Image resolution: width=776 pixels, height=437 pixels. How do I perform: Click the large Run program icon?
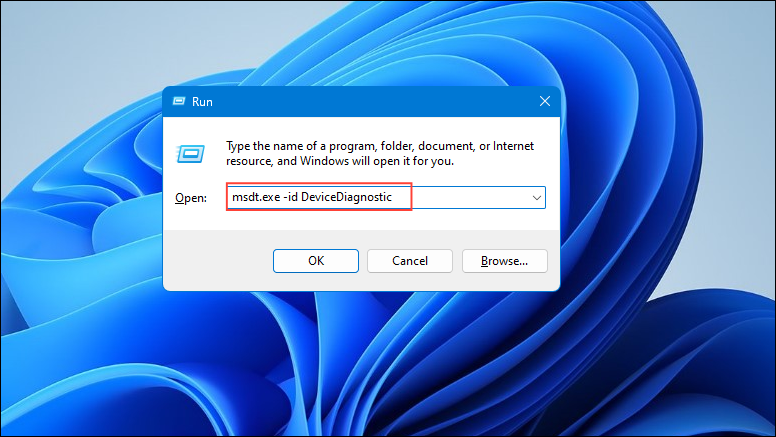point(191,153)
